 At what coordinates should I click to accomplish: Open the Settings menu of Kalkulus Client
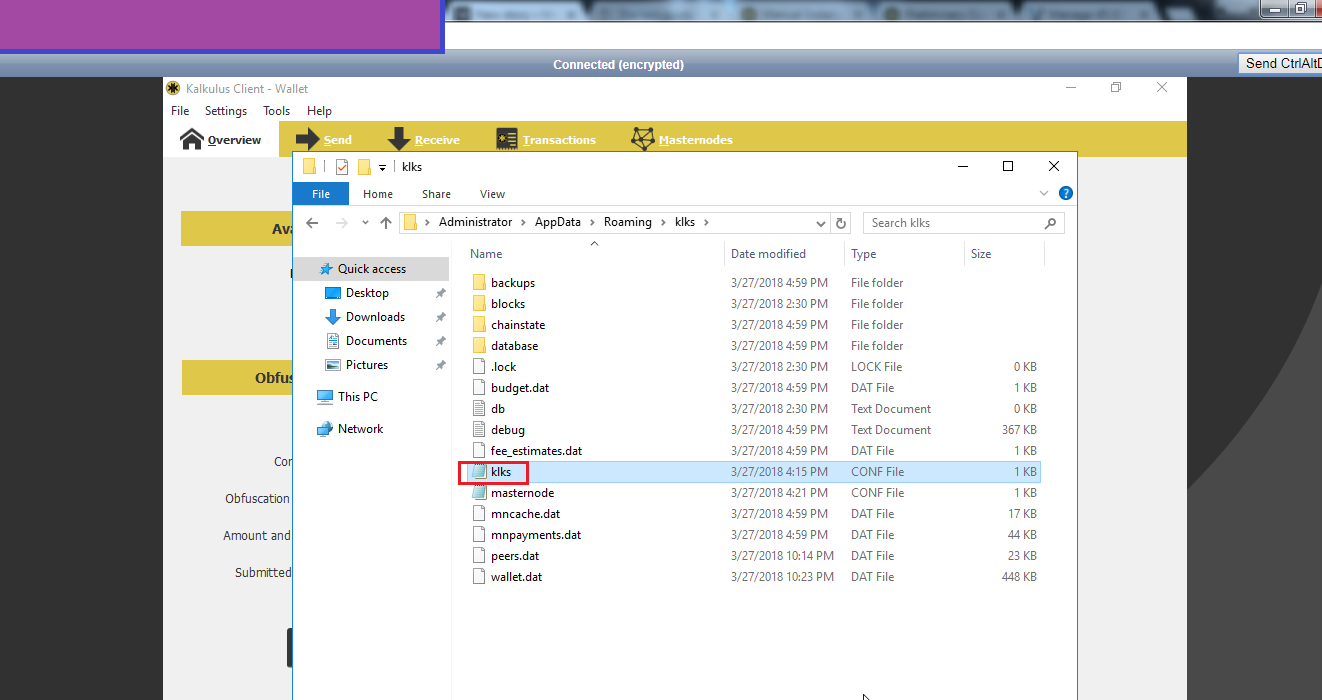pos(226,111)
